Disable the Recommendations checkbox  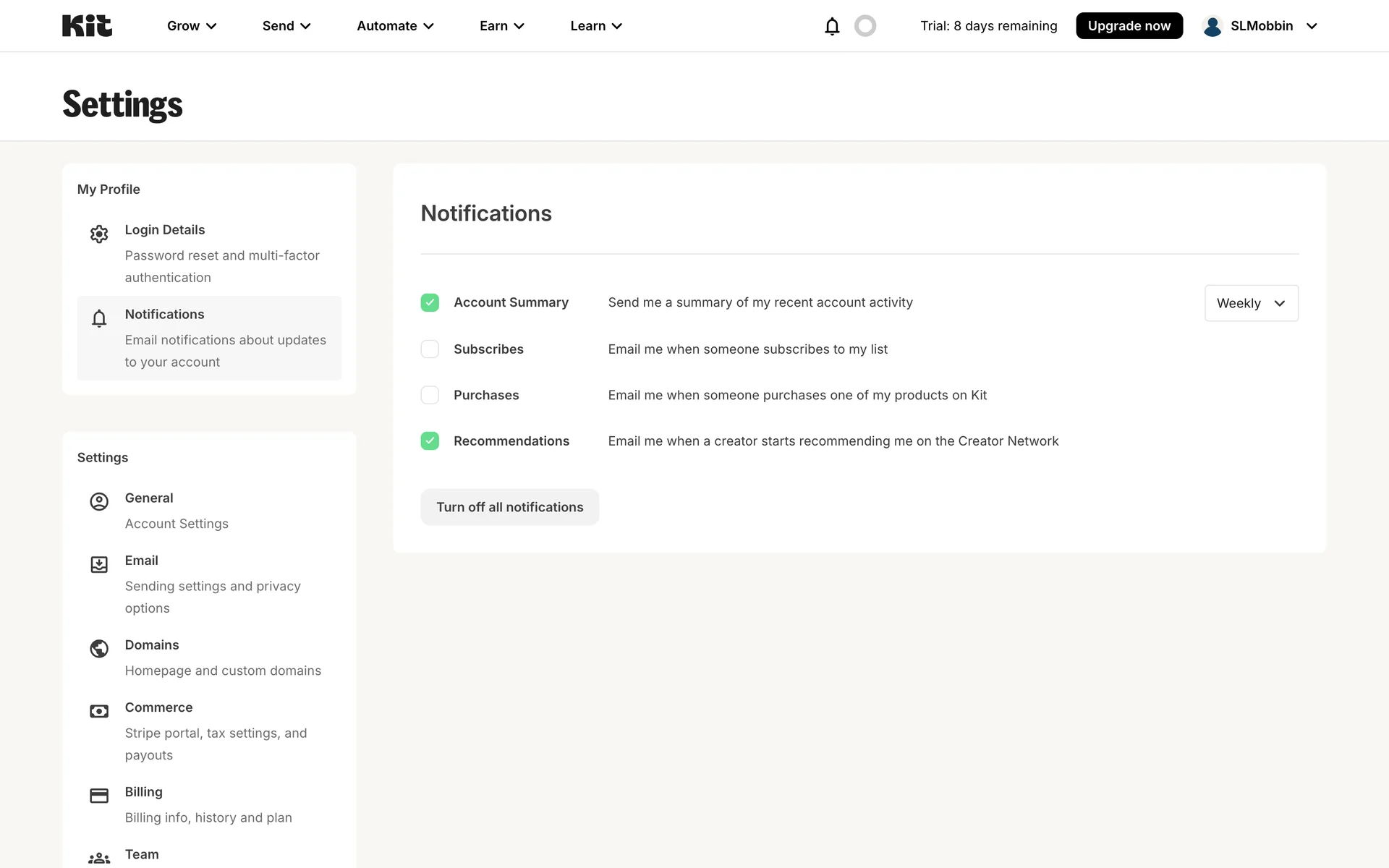click(430, 441)
